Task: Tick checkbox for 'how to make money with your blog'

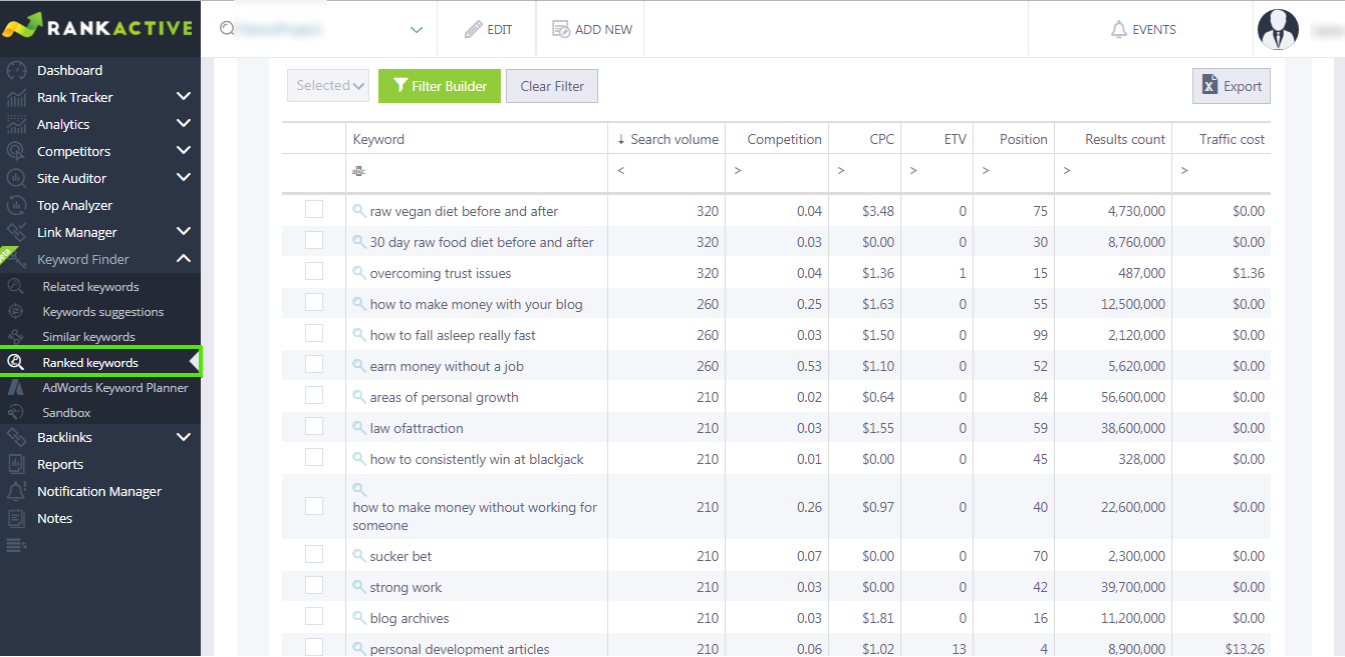Action: point(314,302)
